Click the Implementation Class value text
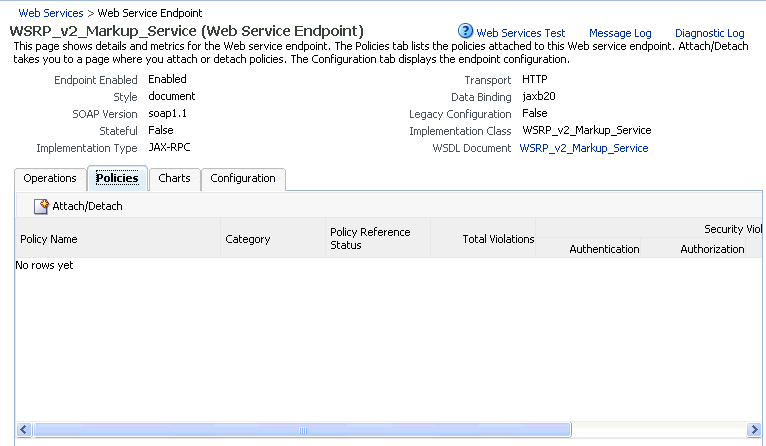 pyautogui.click(x=587, y=130)
